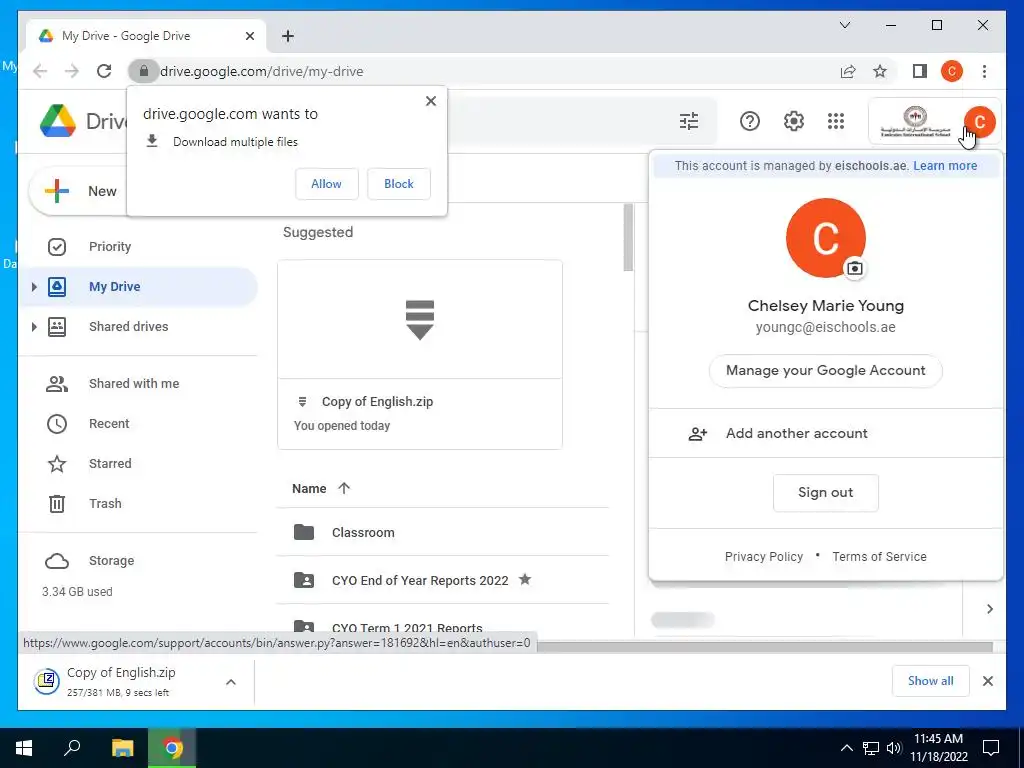
Task: Click the Classroom folder icon
Action: [x=304, y=532]
